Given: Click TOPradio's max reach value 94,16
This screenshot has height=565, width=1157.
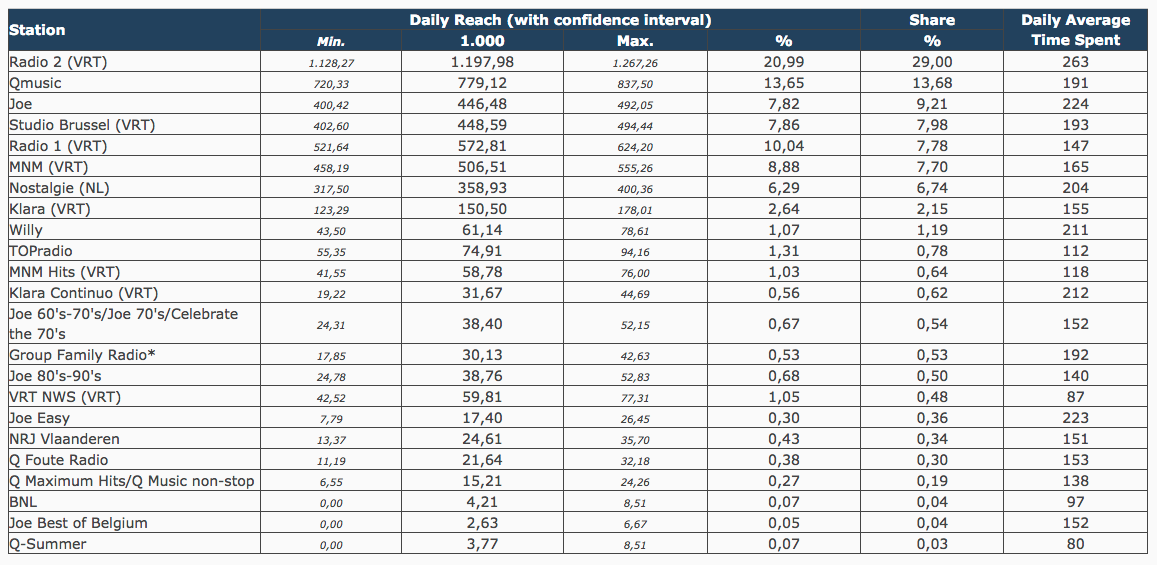Looking at the screenshot, I should [635, 251].
